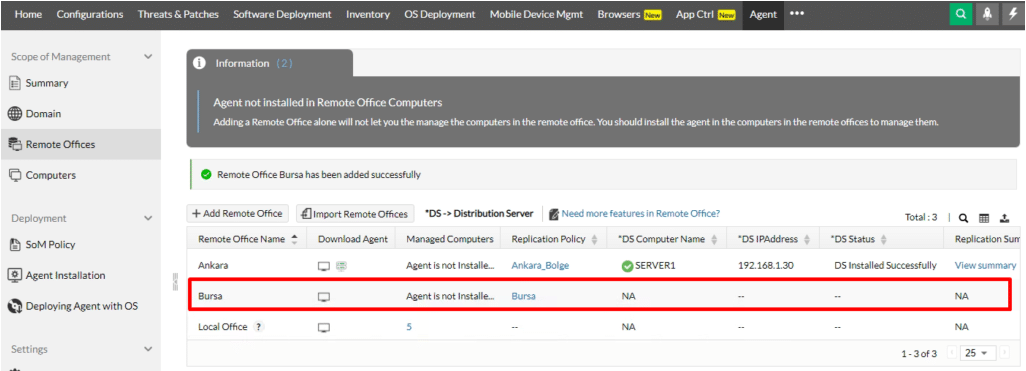Click the Deploying Agent with OS icon

click(x=14, y=306)
